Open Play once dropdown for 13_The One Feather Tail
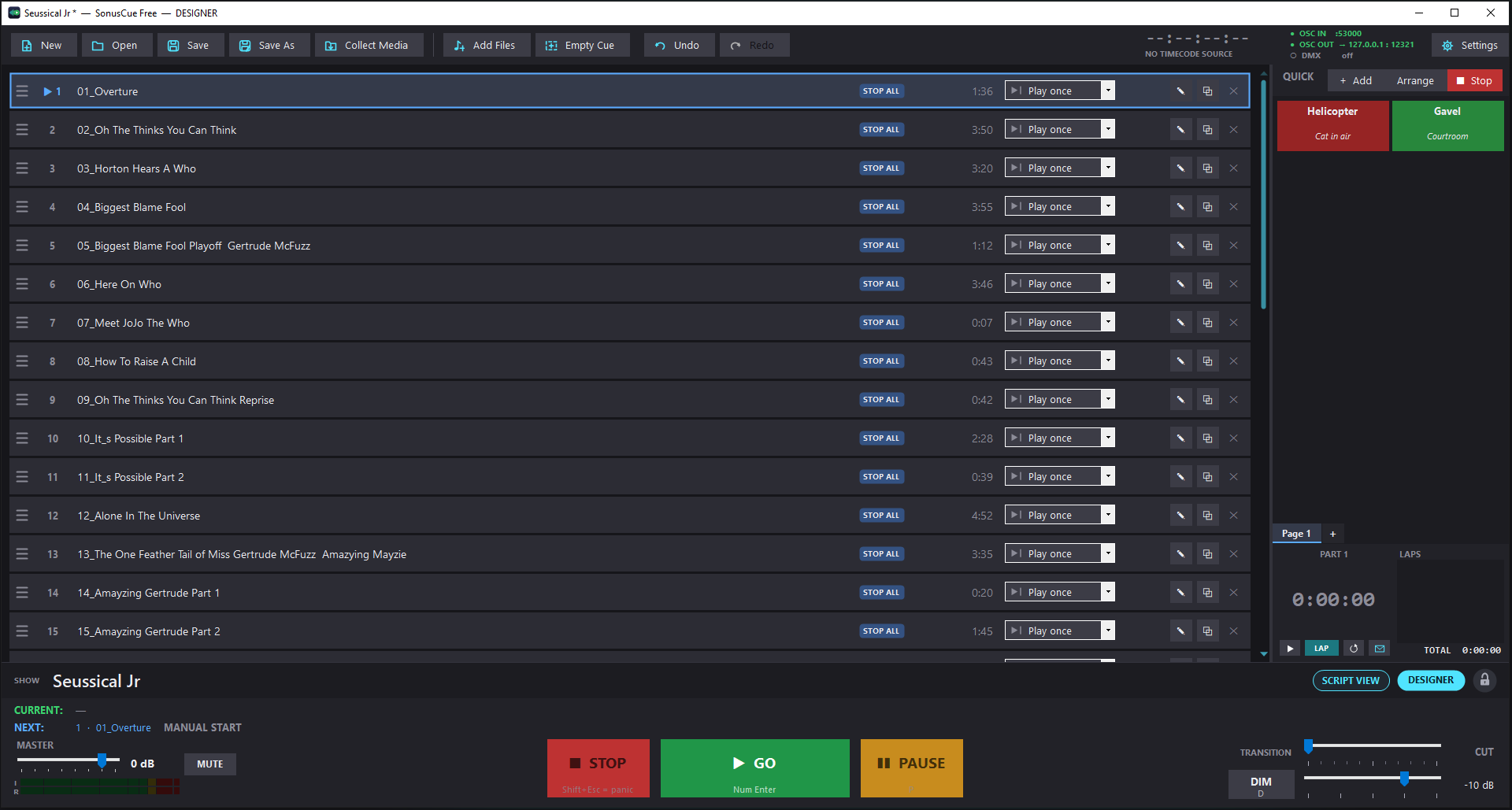This screenshot has height=810, width=1512. [1108, 553]
